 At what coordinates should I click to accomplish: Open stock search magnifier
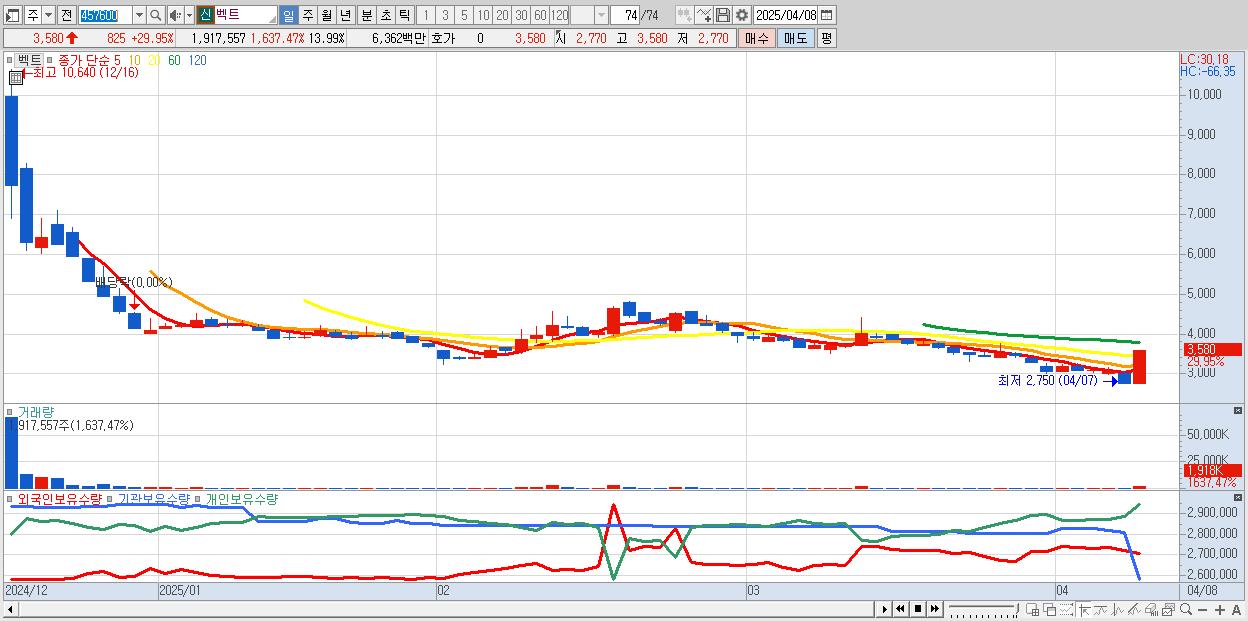156,15
